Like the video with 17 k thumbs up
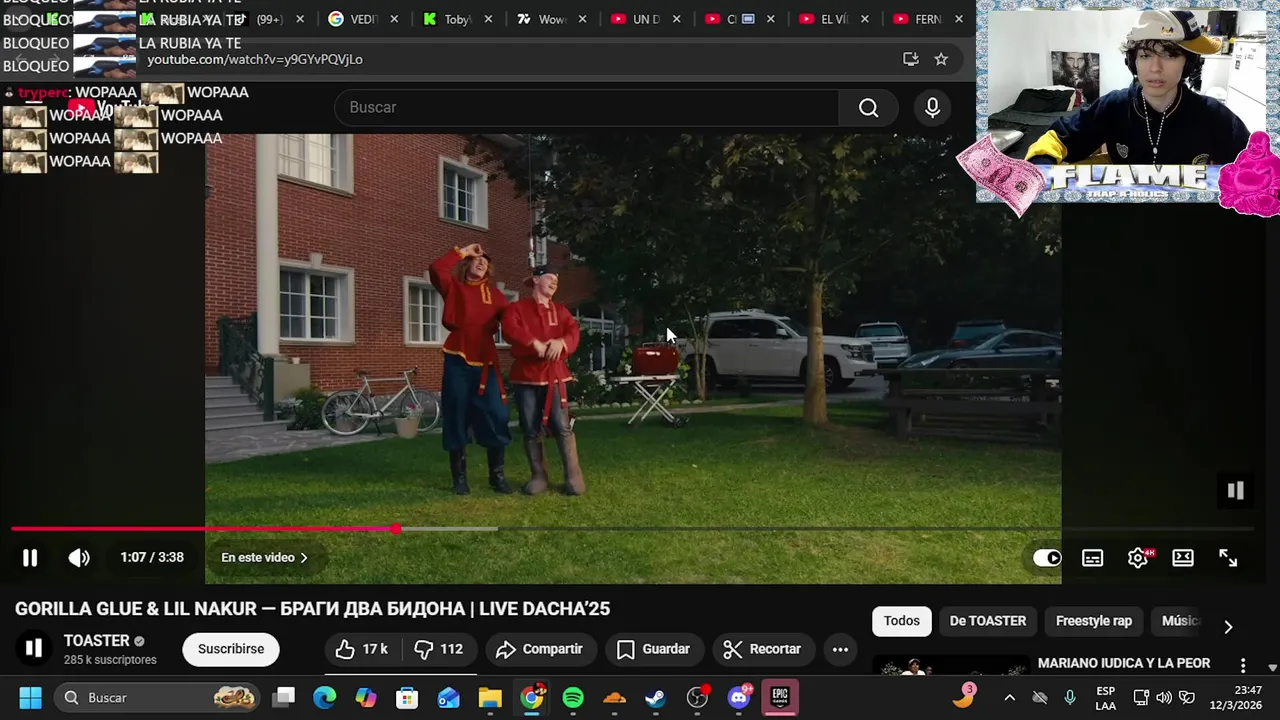The height and width of the screenshot is (720, 1280). 362,649
